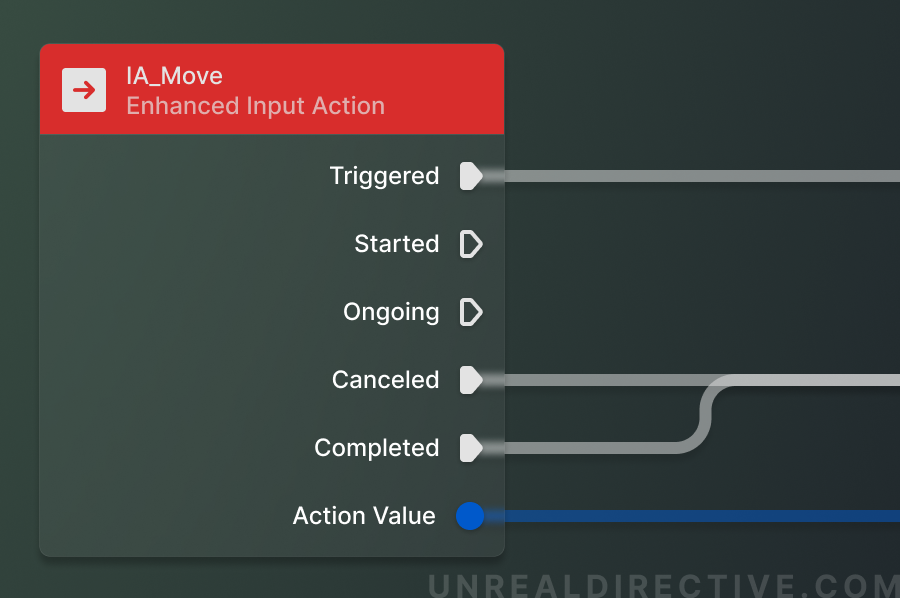Click the Triggered pin label
The width and height of the screenshot is (900, 598).
coord(385,176)
